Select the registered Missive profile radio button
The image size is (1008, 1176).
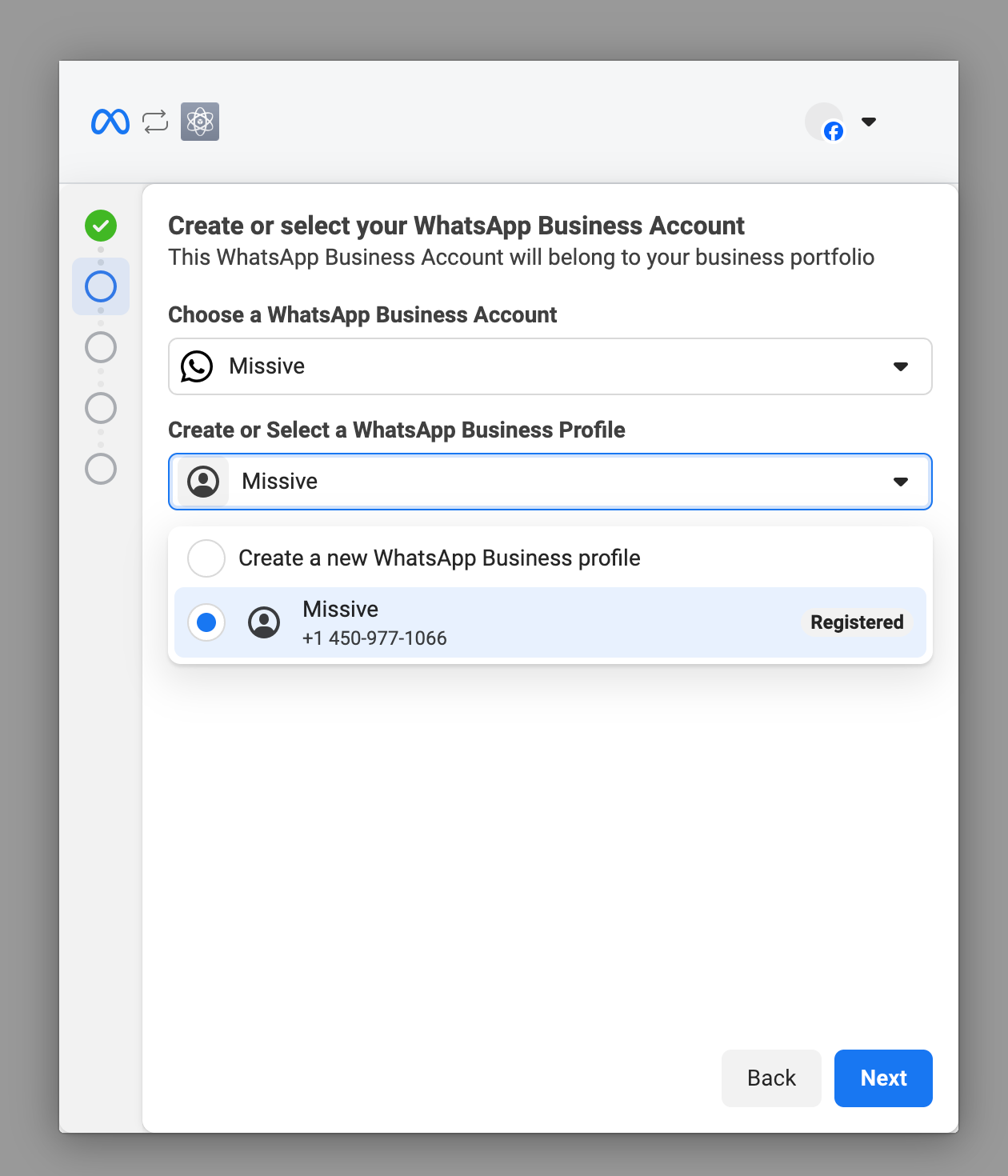click(206, 622)
